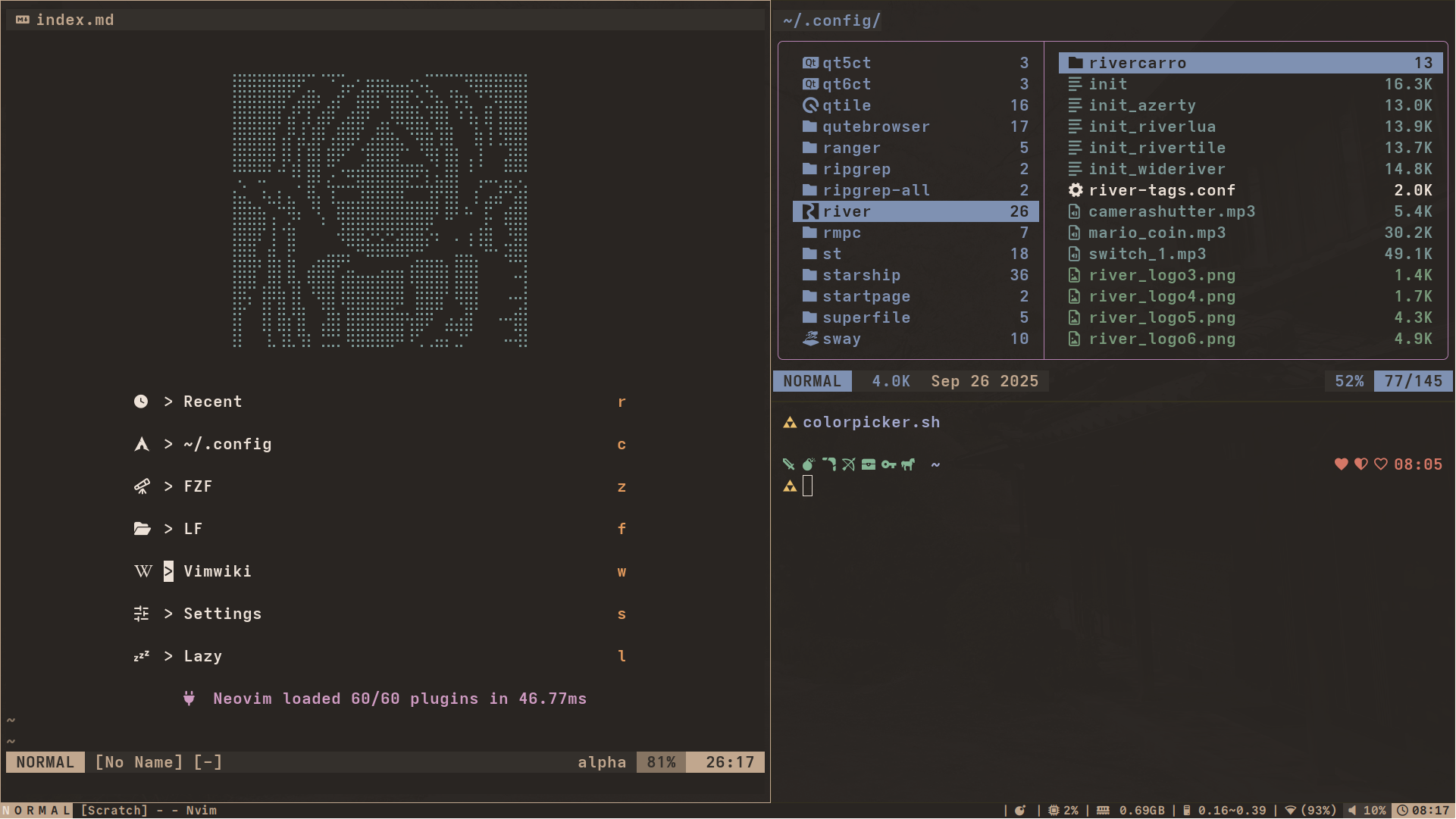Click the markdown icon before index.md title
The width and height of the screenshot is (1456, 819).
tap(23, 20)
